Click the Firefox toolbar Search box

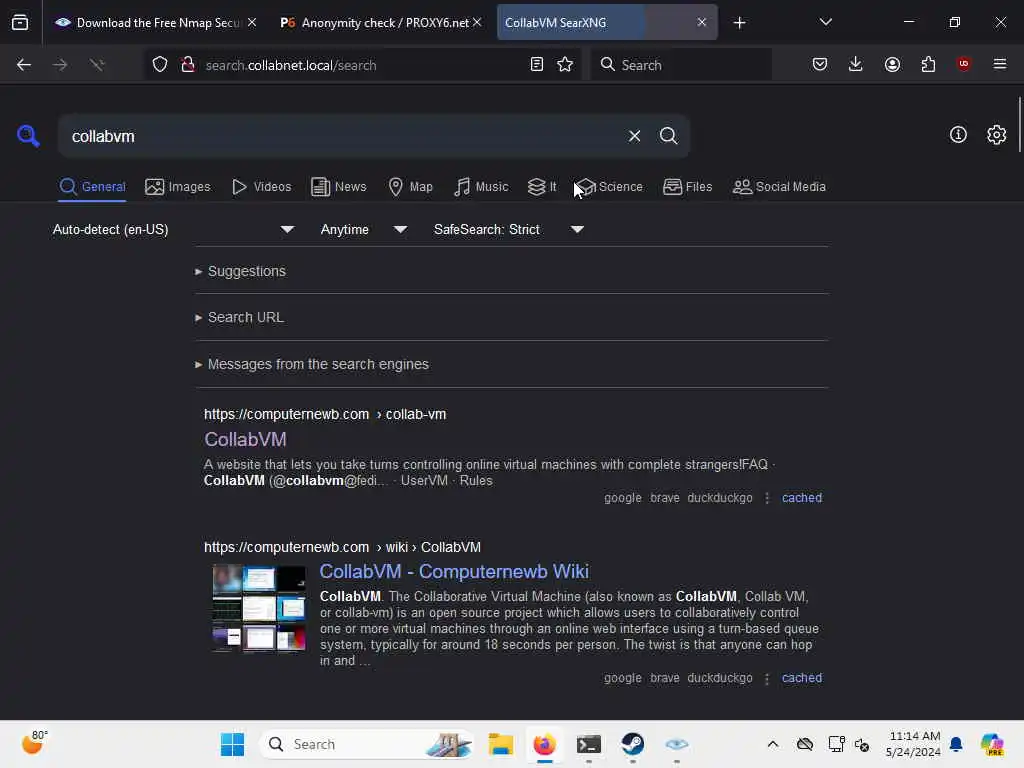681,65
